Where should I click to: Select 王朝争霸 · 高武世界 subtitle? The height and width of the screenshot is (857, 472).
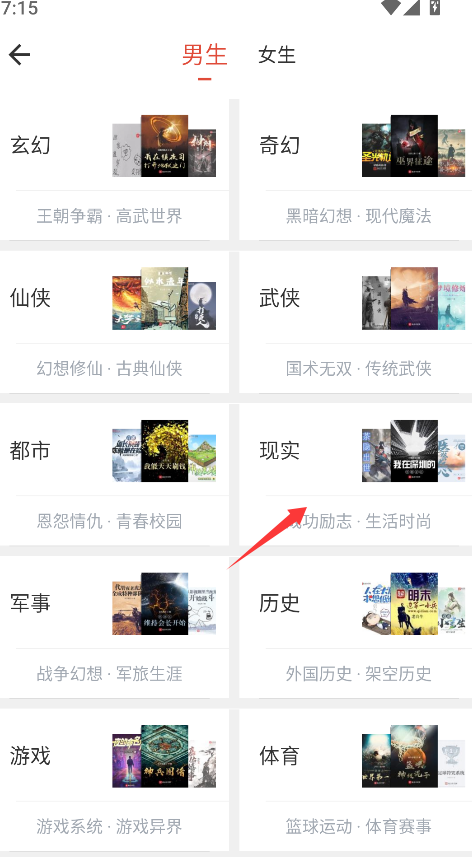pyautogui.click(x=109, y=216)
